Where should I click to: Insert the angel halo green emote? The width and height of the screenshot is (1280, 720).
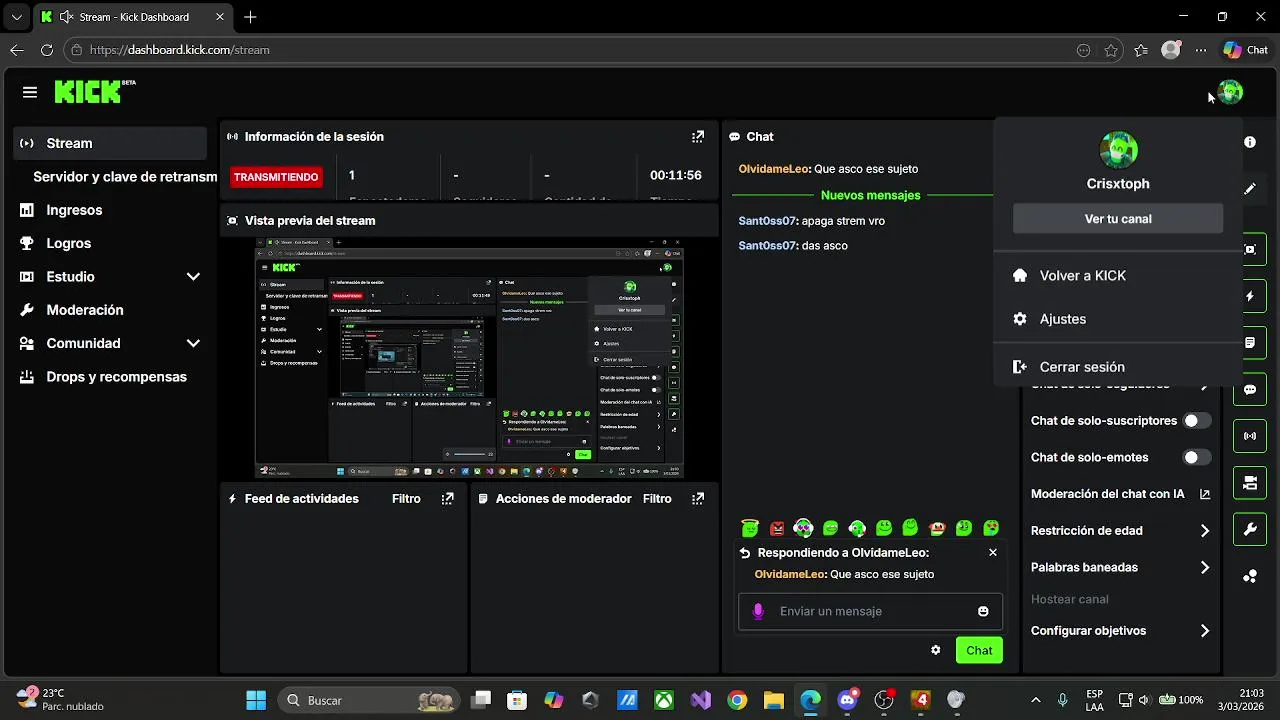pyautogui.click(x=750, y=528)
